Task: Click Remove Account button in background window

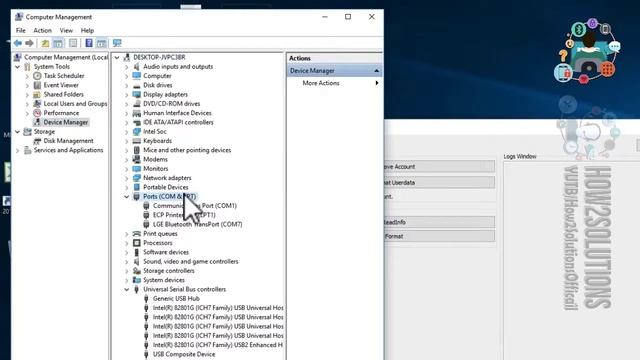Action: click(439, 167)
